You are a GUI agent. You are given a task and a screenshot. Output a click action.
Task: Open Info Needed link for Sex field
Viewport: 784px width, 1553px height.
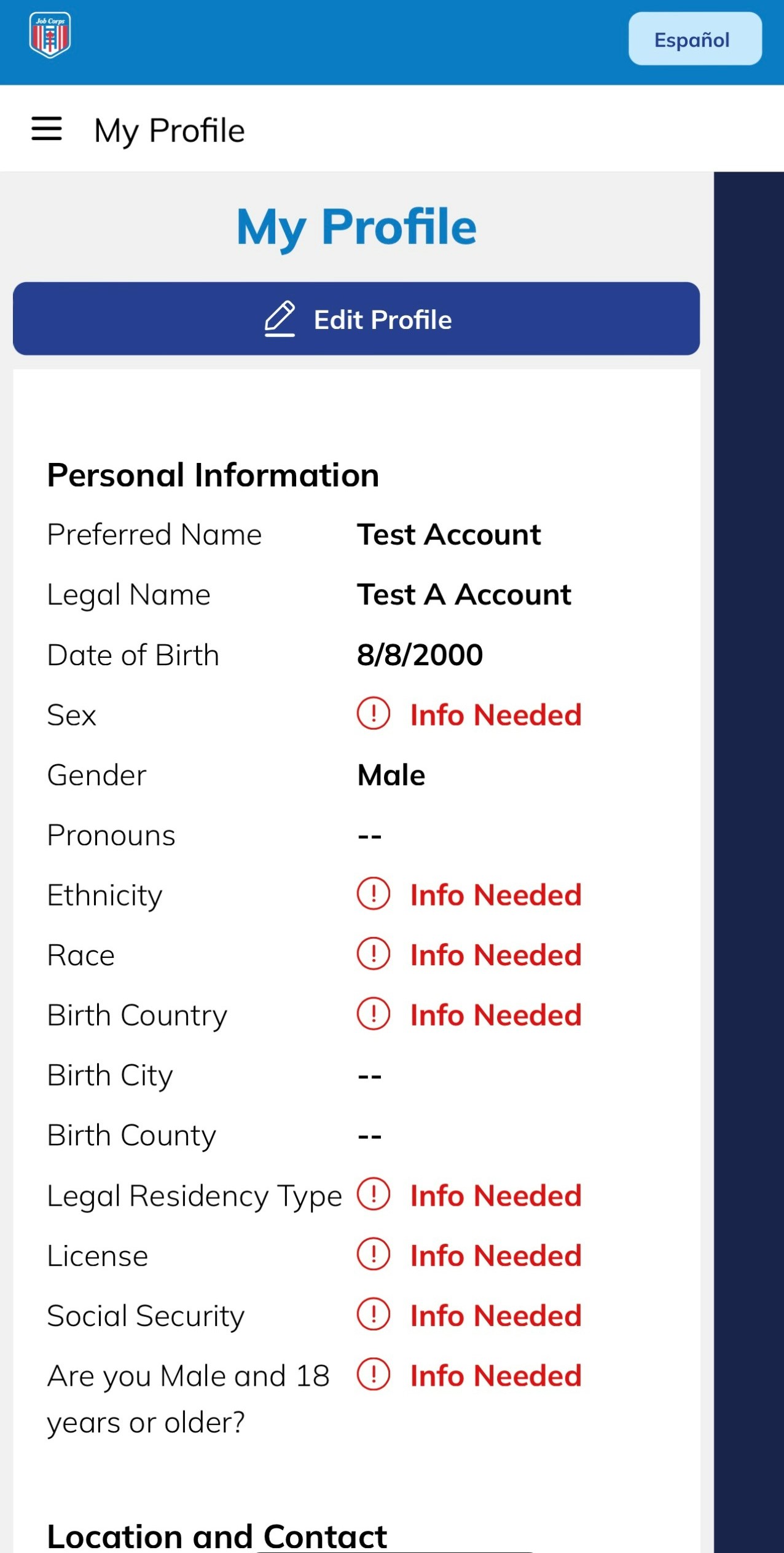point(495,714)
